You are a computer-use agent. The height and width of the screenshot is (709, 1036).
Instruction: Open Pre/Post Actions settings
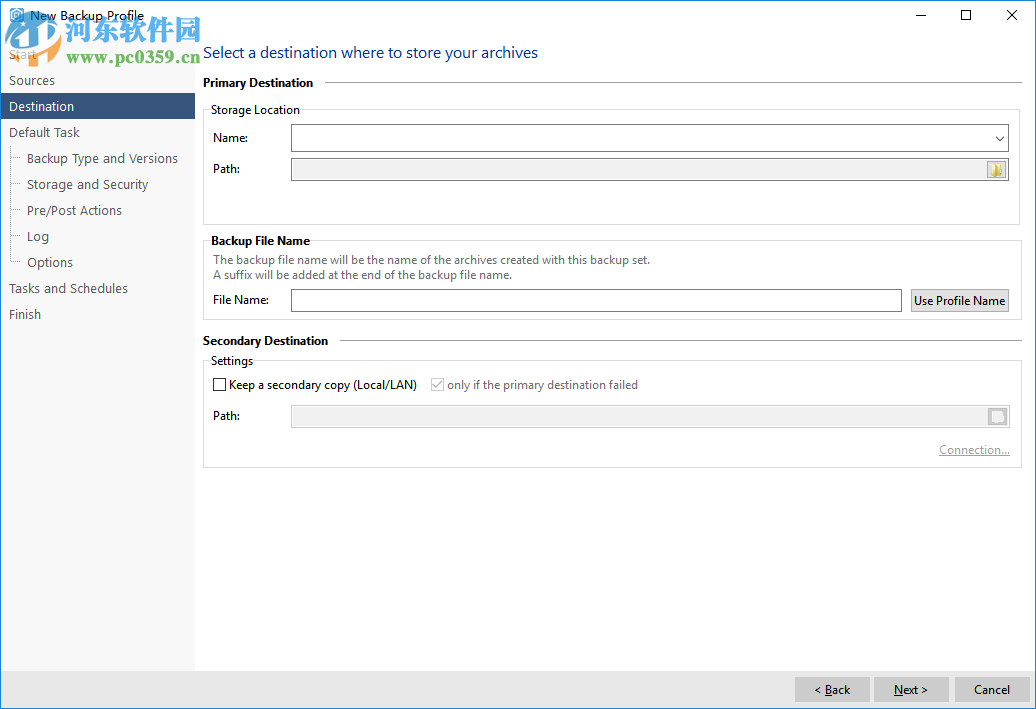tap(74, 211)
